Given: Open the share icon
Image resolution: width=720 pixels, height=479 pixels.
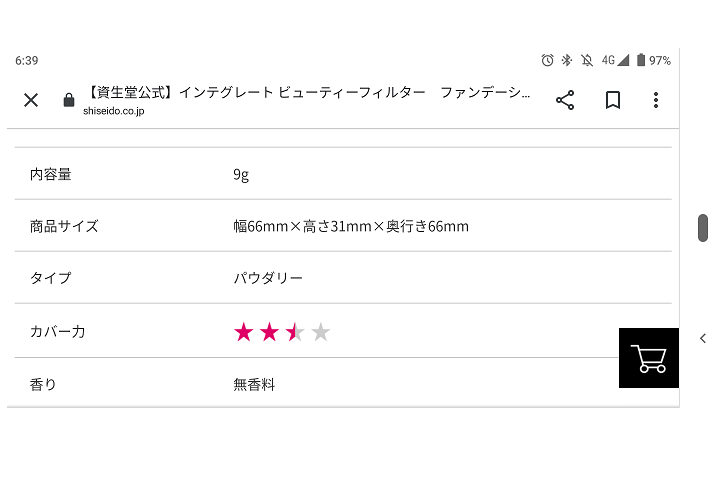Looking at the screenshot, I should pos(565,100).
